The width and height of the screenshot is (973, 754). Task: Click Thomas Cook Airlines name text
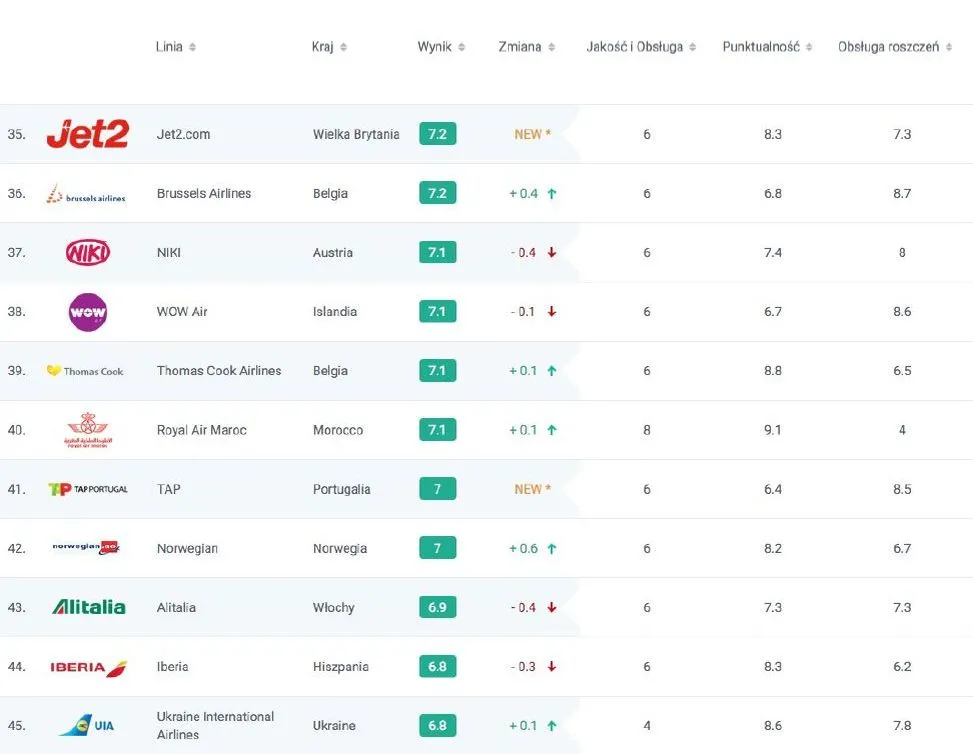pyautogui.click(x=218, y=370)
